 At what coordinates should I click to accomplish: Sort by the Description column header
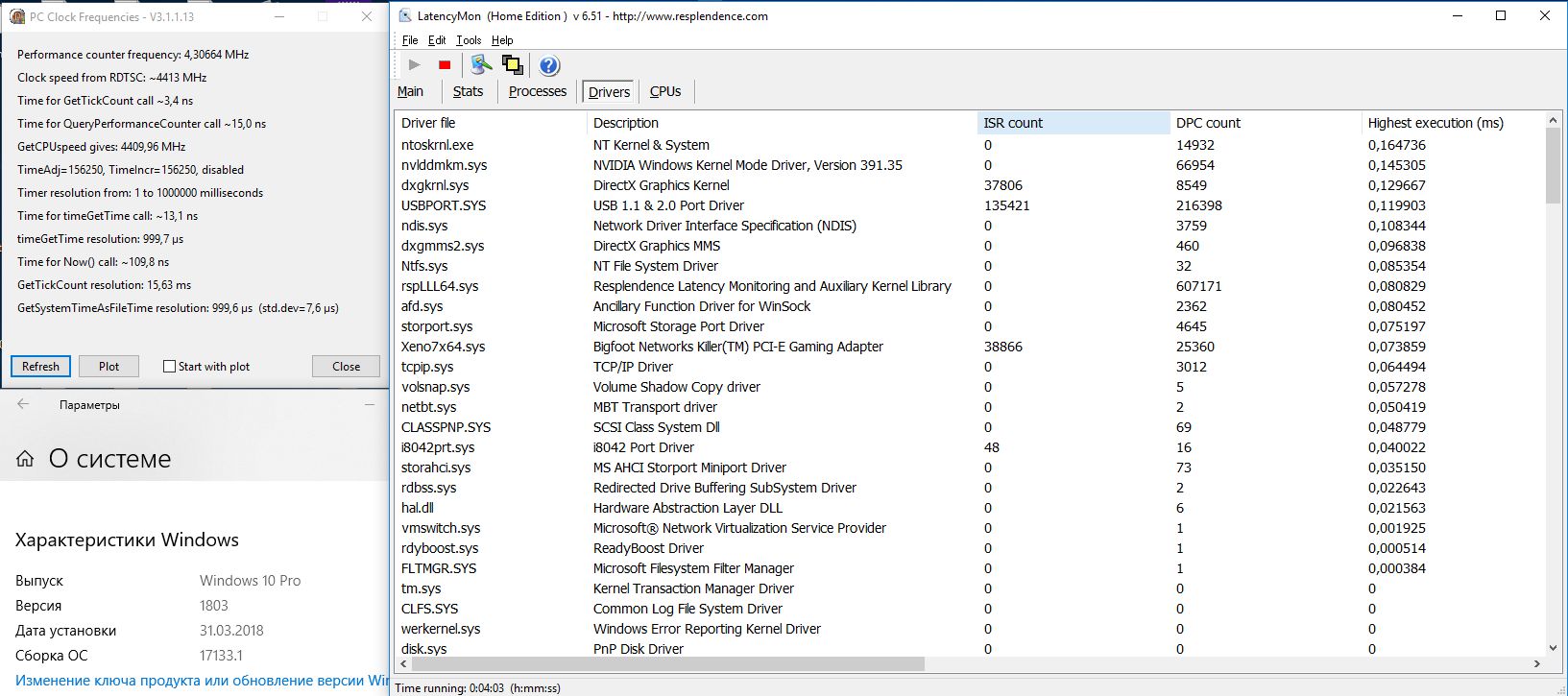(781, 123)
